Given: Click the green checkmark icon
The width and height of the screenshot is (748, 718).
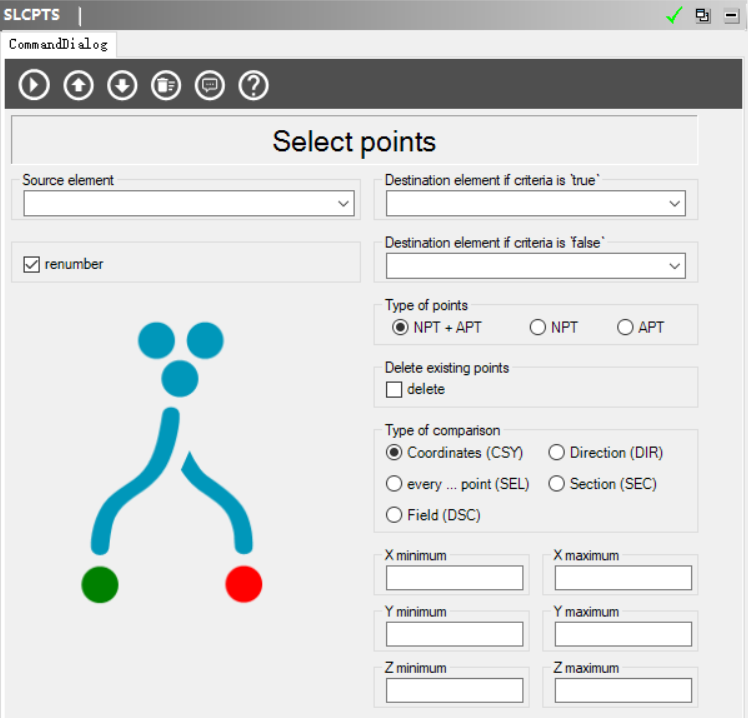Looking at the screenshot, I should [675, 16].
